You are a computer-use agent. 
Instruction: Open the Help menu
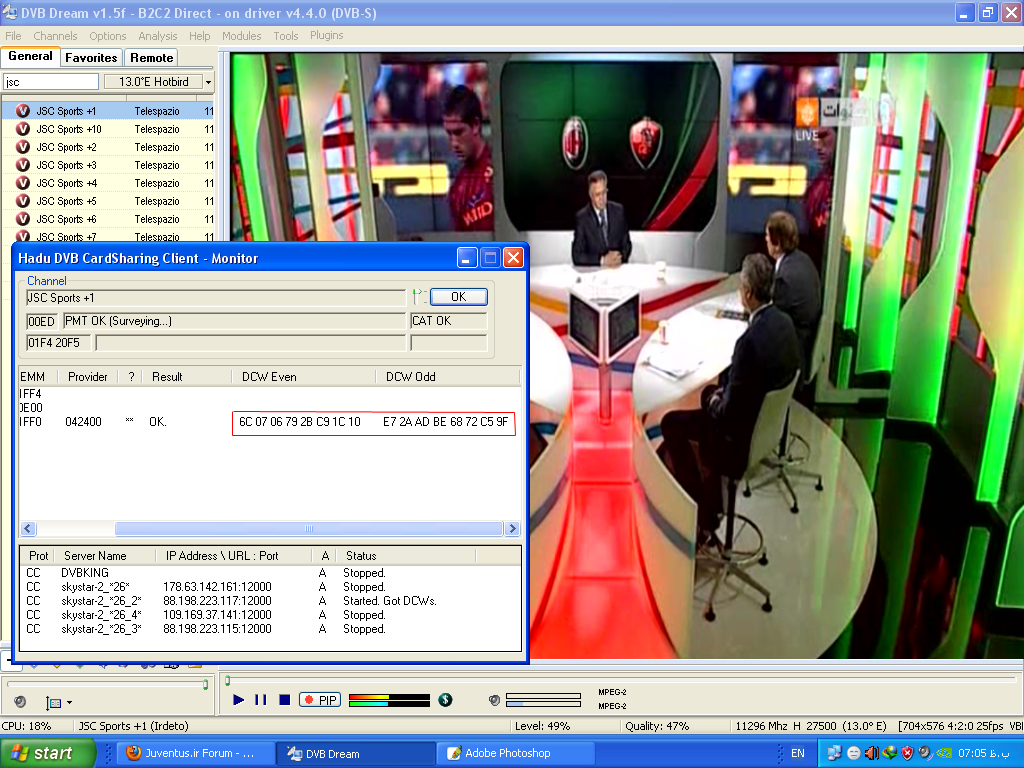tap(200, 36)
